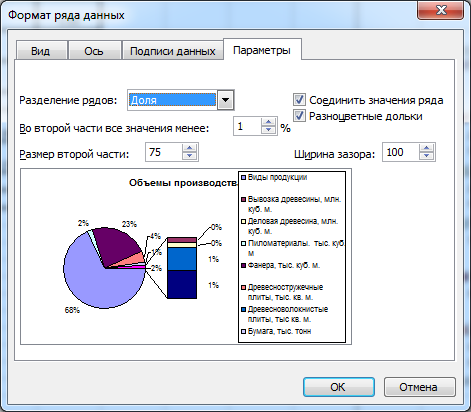Open the Разделение рядов dropdown arrow
The image size is (471, 412).
[226, 100]
